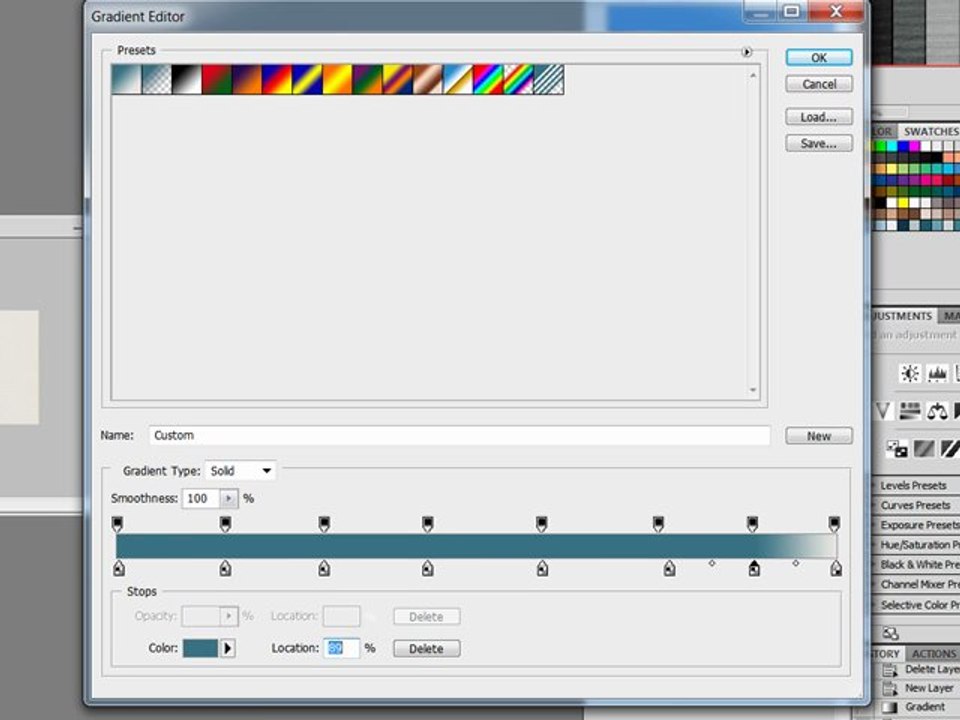The image size is (960, 720).
Task: Select the last color stop under gradient bar
Action: pyautogui.click(x=836, y=569)
